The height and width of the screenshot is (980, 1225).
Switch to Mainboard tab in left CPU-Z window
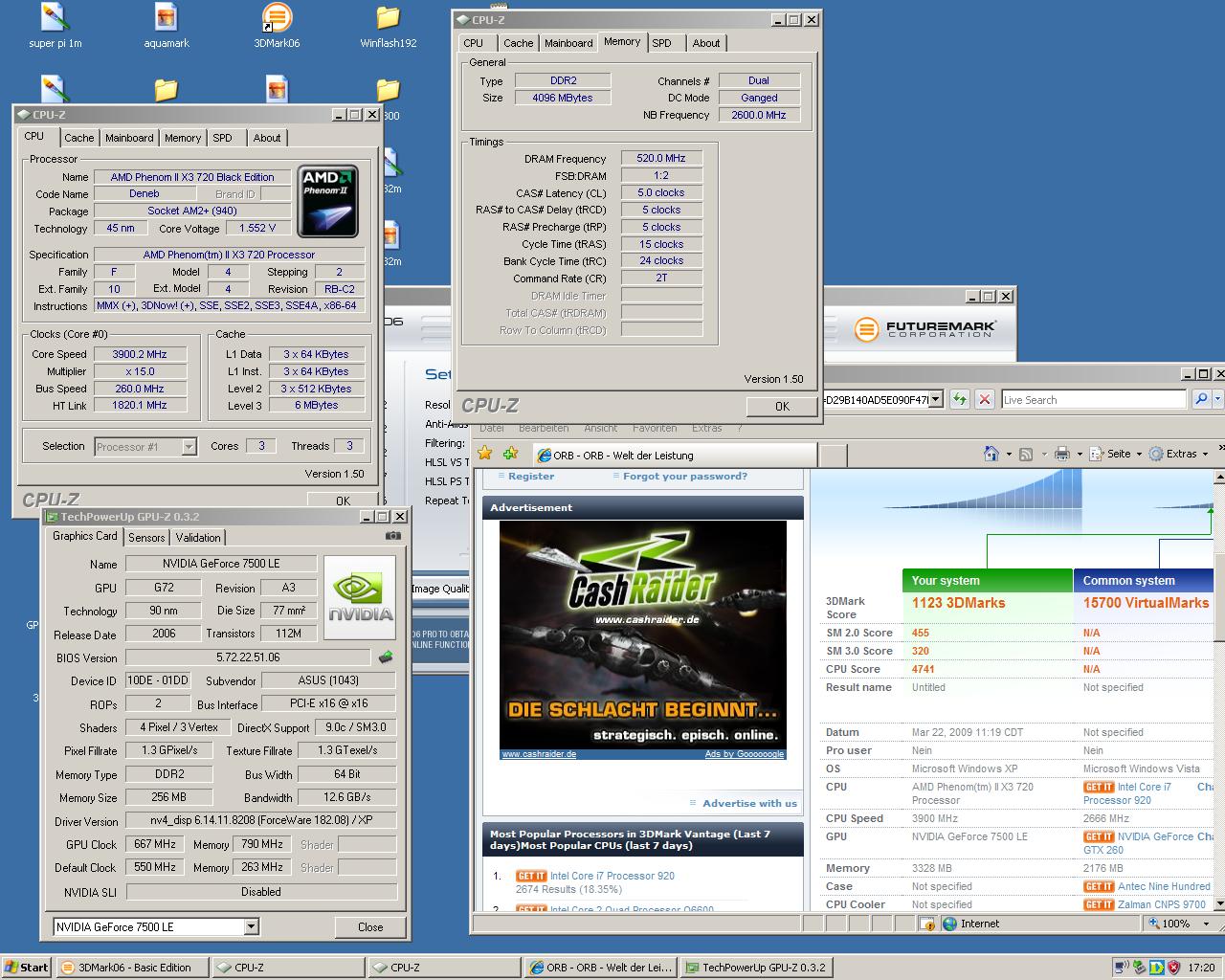pyautogui.click(x=129, y=138)
